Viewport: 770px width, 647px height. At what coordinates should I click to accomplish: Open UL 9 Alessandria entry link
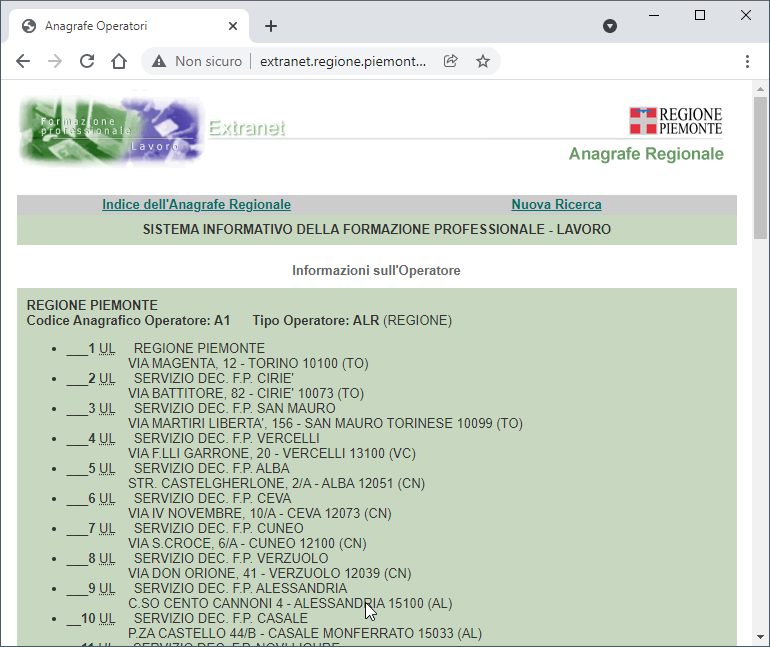pos(106,588)
